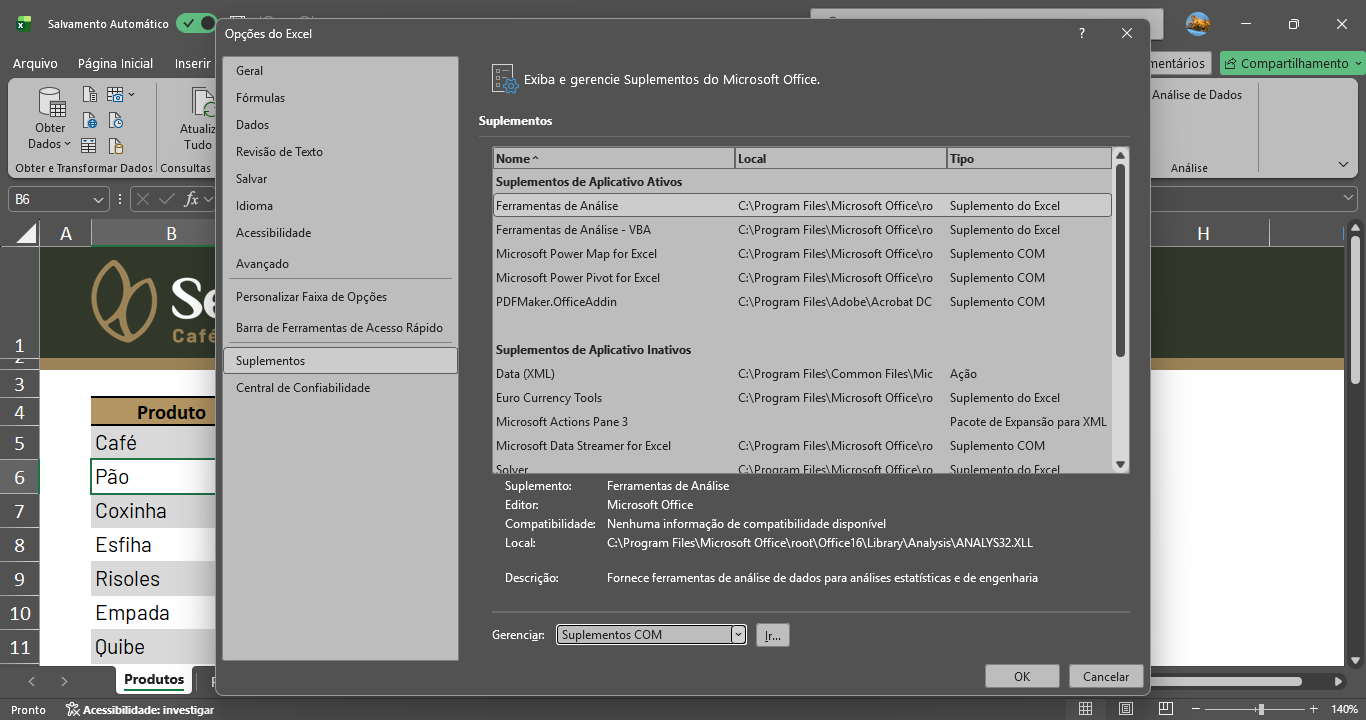
Task: Open the Name Box dropdown arrow
Action: 99,199
